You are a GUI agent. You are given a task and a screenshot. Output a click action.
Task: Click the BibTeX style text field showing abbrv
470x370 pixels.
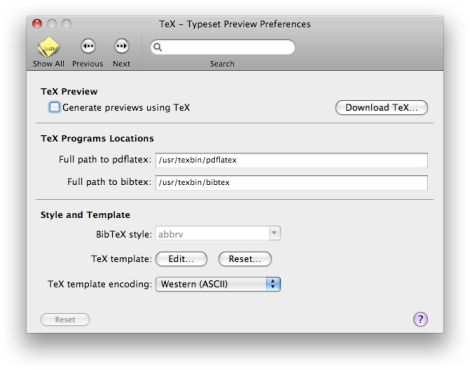[212, 233]
